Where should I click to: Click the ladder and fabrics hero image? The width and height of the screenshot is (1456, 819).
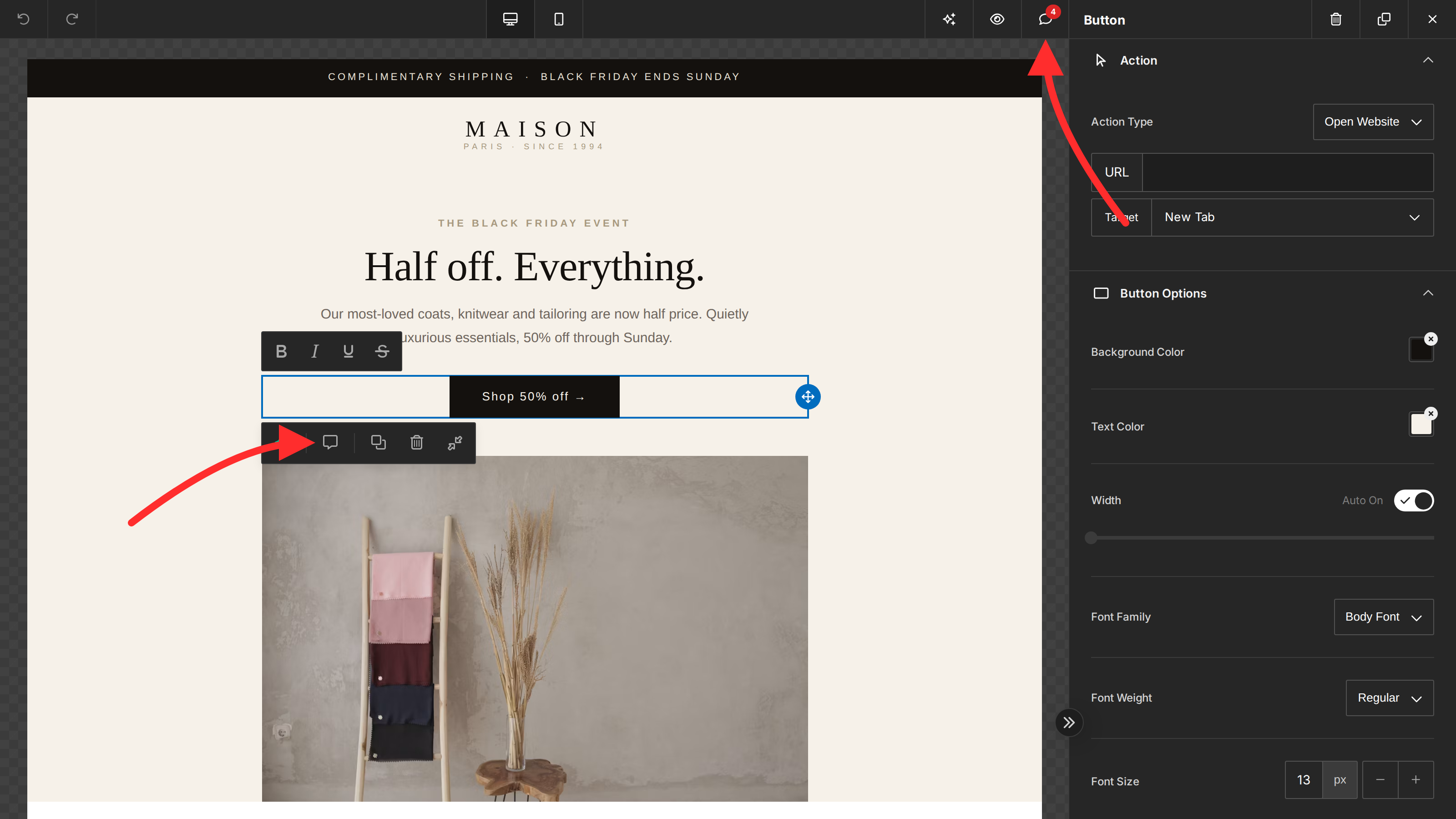535,628
